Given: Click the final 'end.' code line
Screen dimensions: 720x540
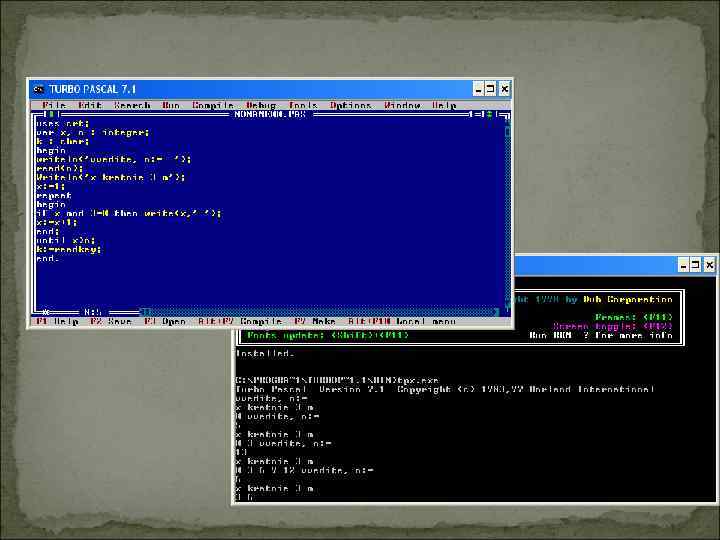Looking at the screenshot, I should point(48,259).
